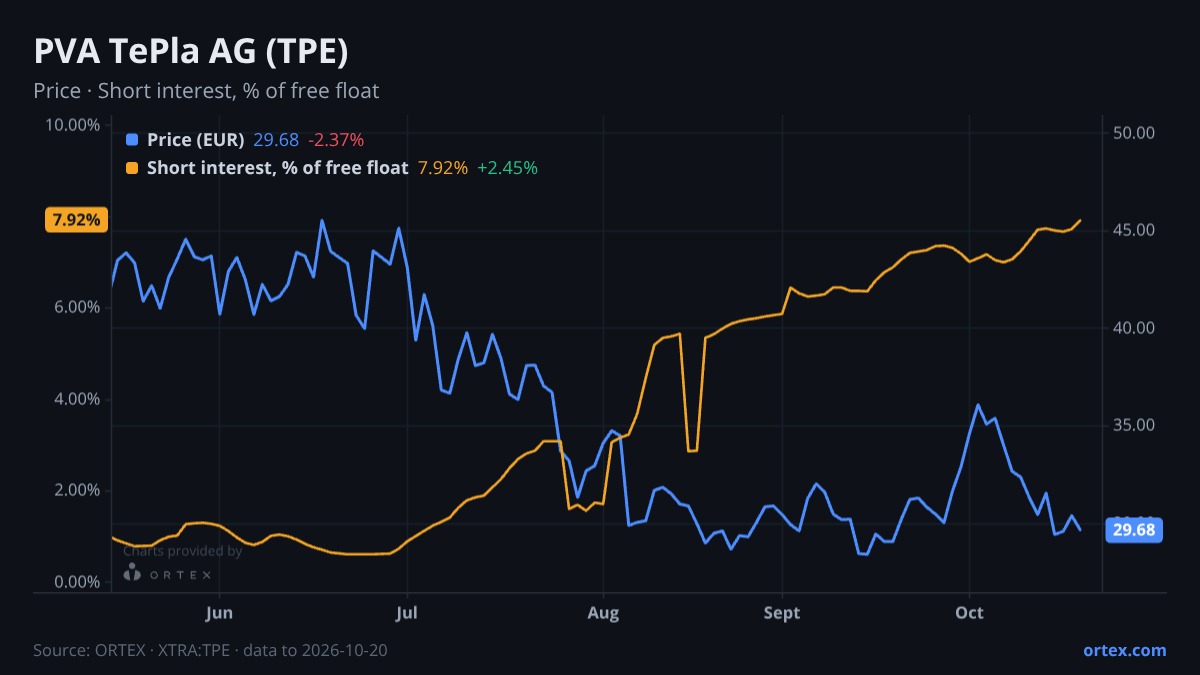
Task: Toggle the Short interest, % of free float label
Action: (277, 168)
